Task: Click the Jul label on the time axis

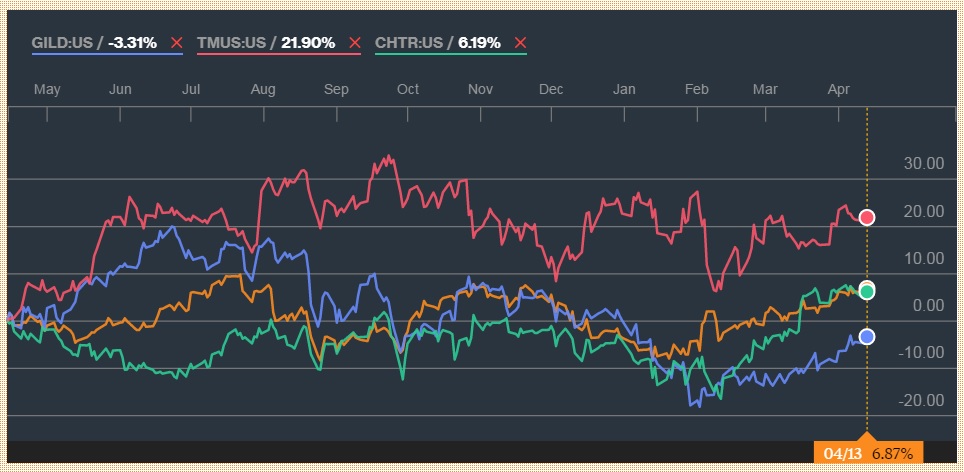Action: [x=190, y=89]
